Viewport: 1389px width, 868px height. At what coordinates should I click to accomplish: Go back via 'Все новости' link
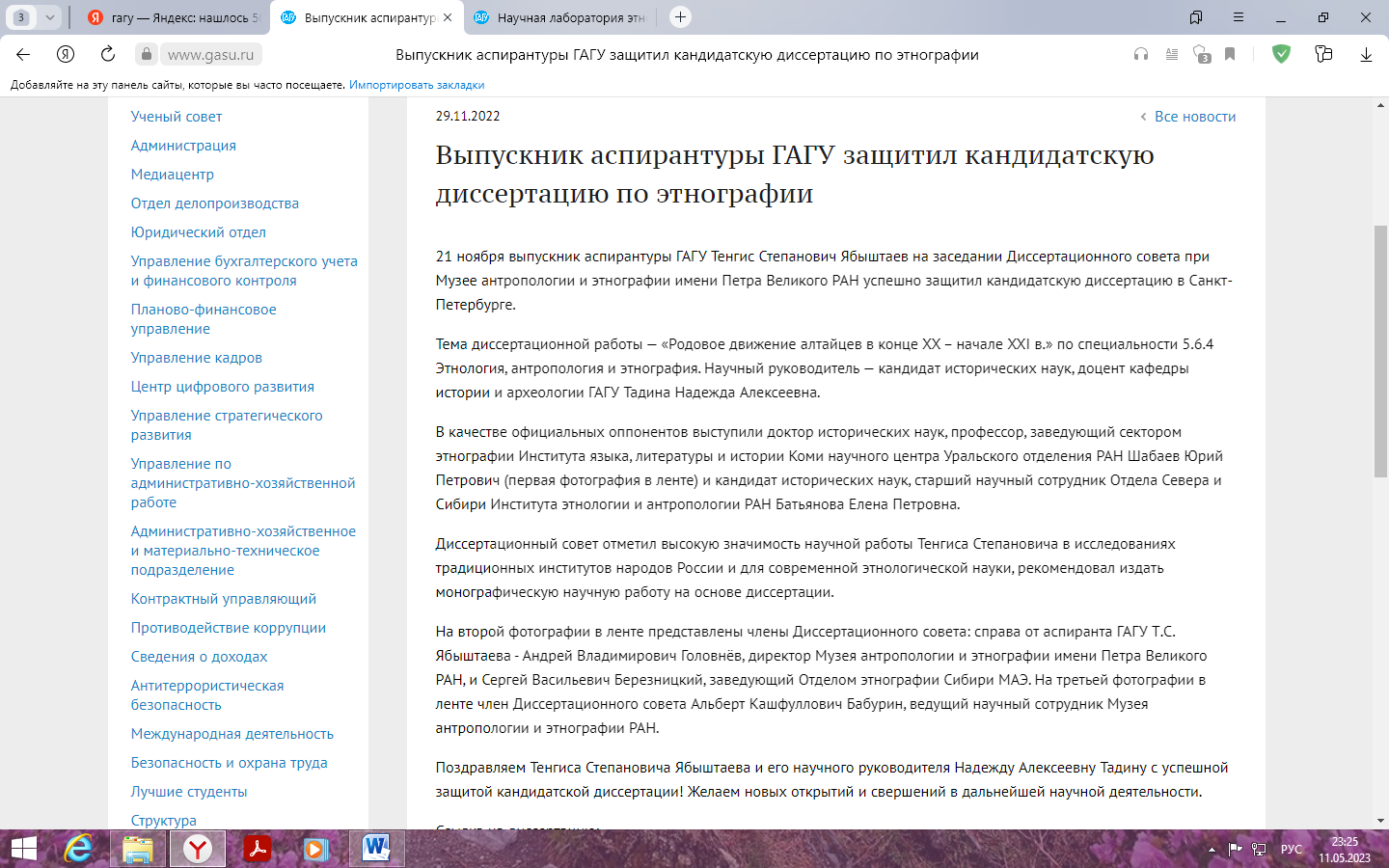click(1194, 117)
